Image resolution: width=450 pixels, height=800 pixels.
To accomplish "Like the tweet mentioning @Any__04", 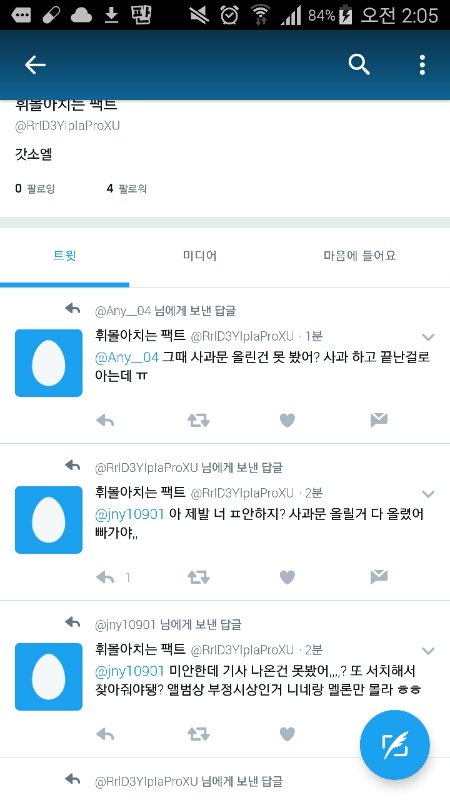I will 288,420.
